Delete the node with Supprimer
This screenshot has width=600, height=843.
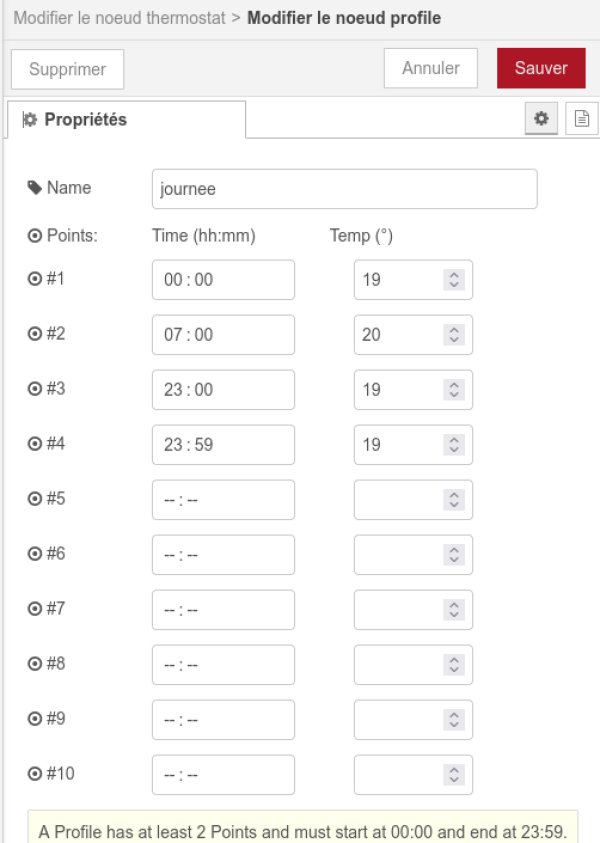(x=67, y=70)
